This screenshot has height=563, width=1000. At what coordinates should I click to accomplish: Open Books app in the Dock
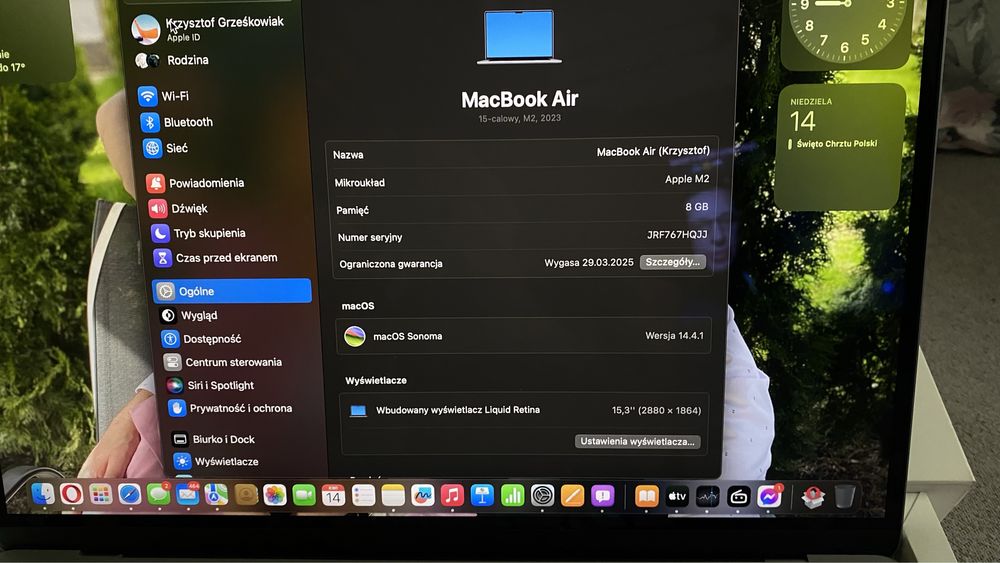646,496
